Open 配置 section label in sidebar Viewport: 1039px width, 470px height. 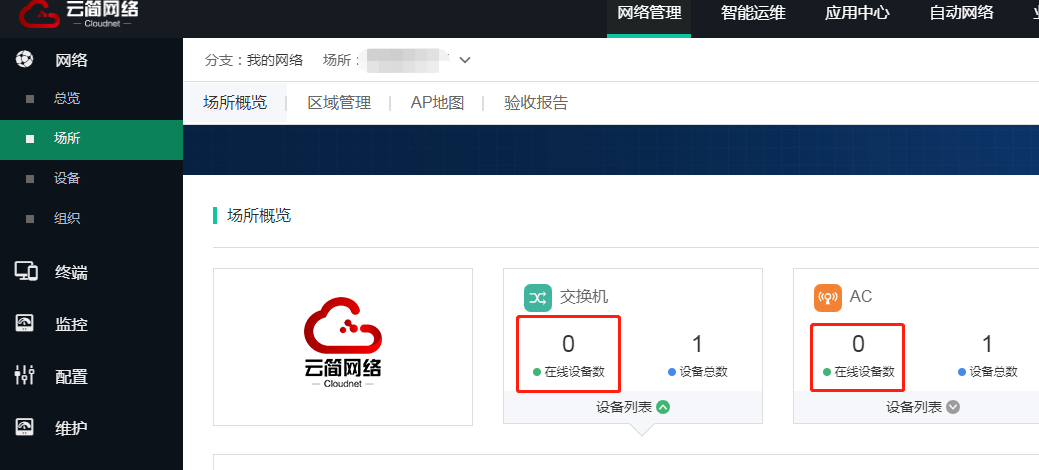pos(72,377)
